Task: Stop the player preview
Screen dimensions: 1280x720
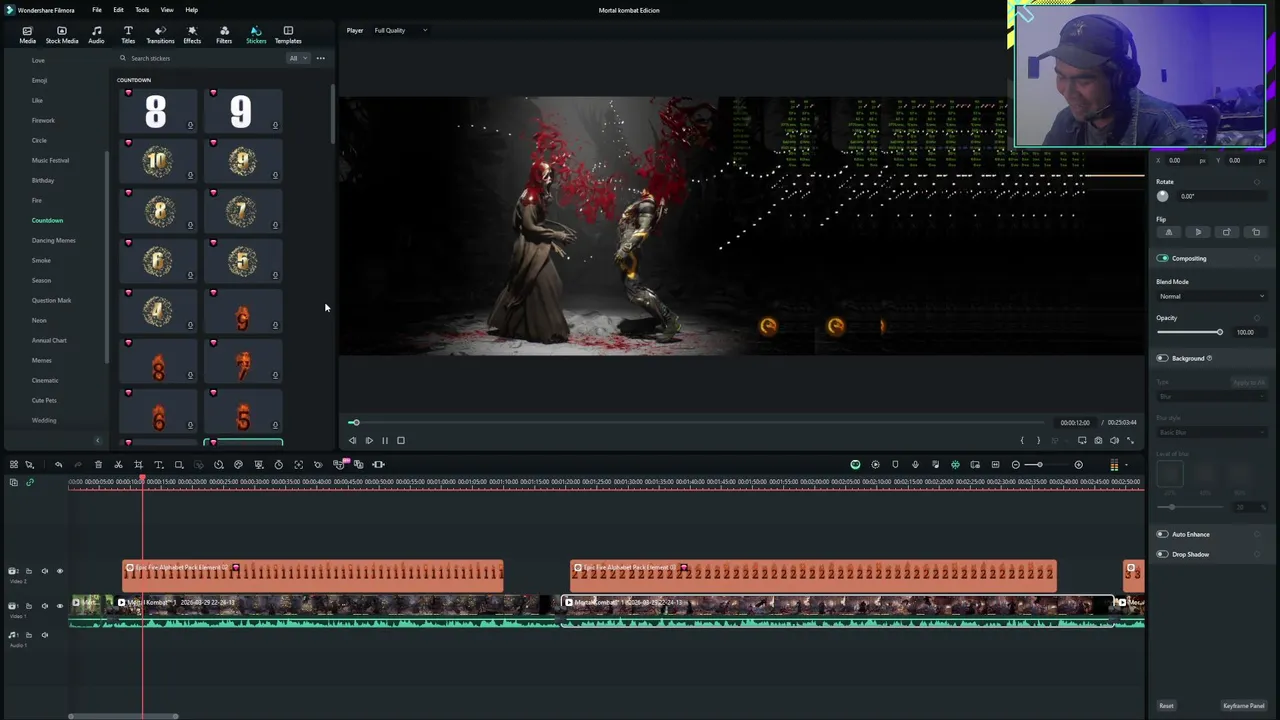Action: (x=401, y=441)
